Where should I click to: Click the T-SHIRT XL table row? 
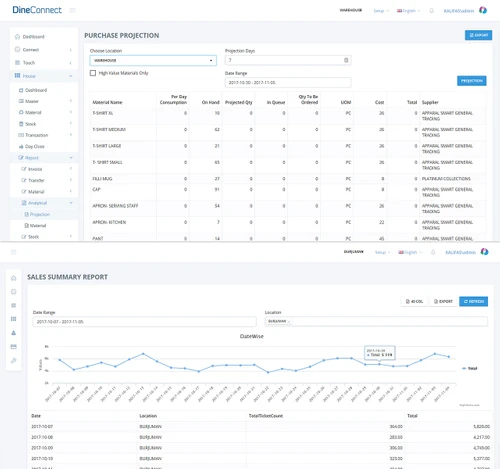[x=288, y=116]
